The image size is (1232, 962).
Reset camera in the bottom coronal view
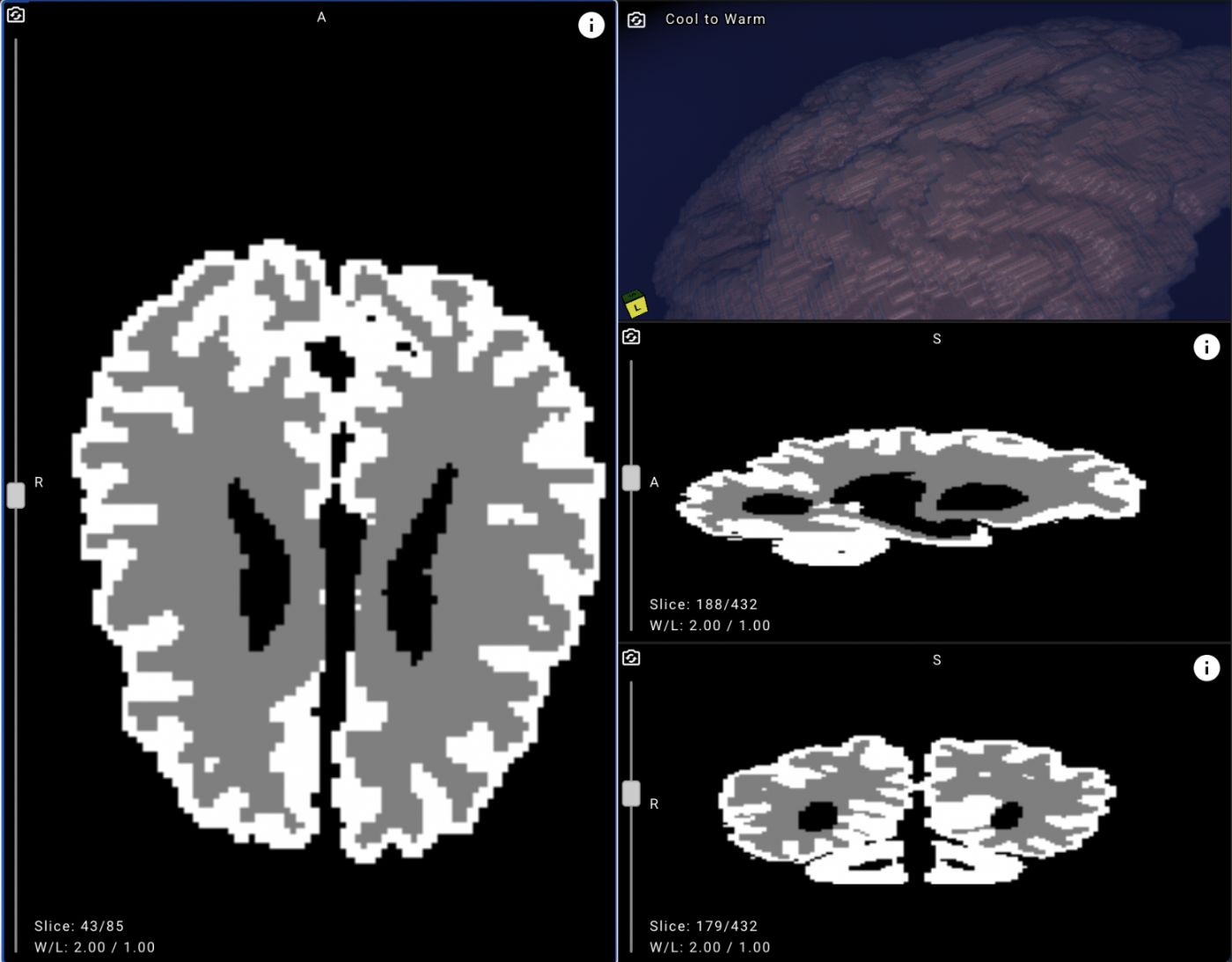pos(631,658)
